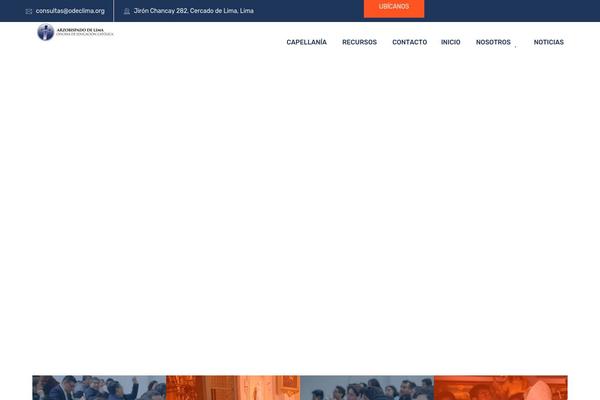Open the Arzobispado de Lima logo
Screen dimensions: 600x400
coord(75,32)
